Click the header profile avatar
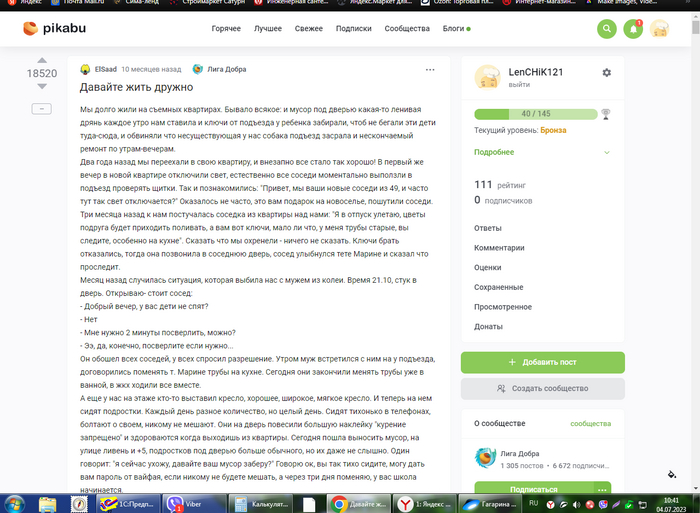Image resolution: width=700 pixels, height=513 pixels. 659,29
